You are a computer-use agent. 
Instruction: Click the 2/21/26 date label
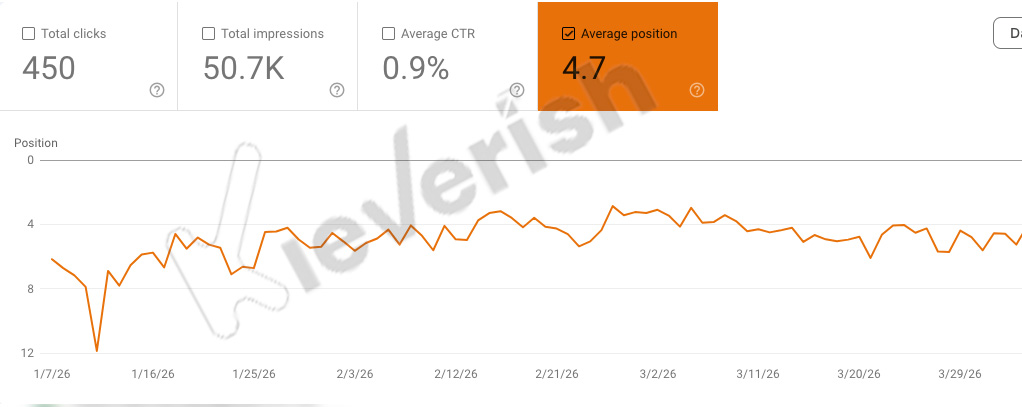tap(557, 374)
